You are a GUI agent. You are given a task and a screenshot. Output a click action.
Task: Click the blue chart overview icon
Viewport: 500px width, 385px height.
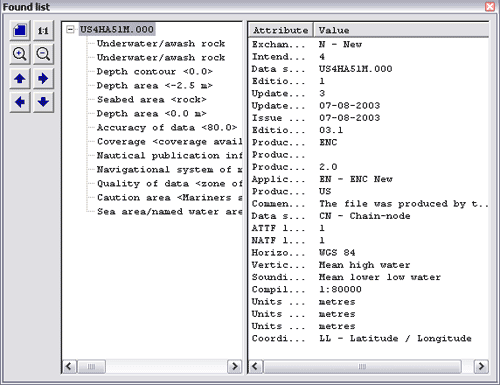point(20,30)
